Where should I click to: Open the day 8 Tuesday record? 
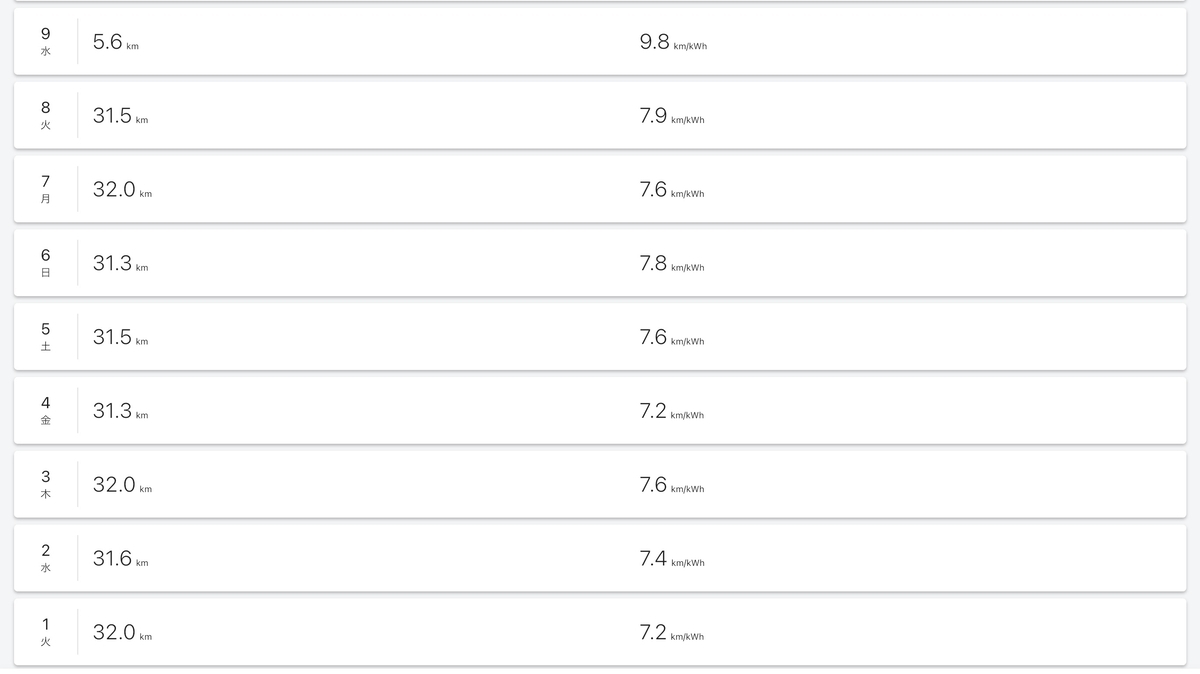[x=600, y=115]
